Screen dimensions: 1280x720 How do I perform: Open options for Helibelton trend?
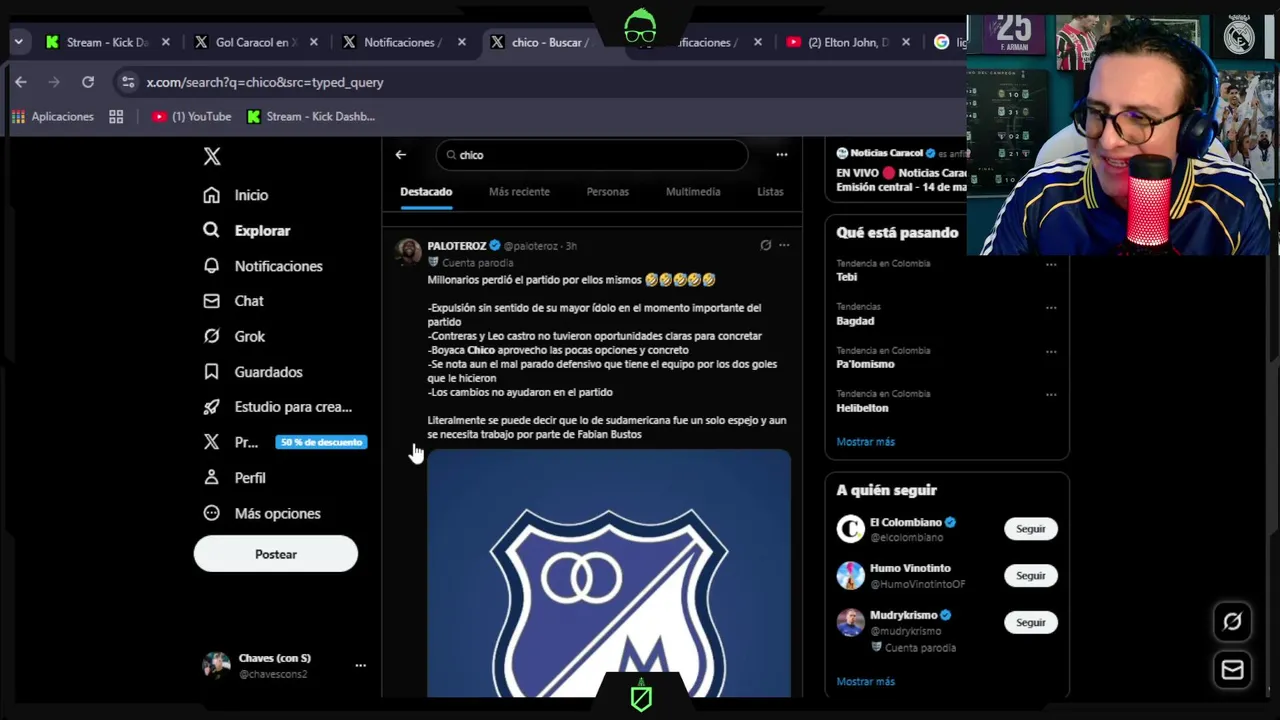click(x=1051, y=395)
